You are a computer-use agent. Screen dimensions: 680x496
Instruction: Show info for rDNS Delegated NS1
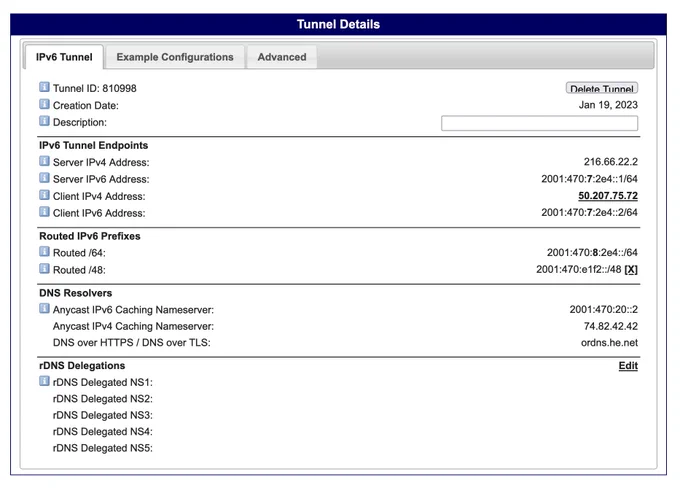(44, 381)
